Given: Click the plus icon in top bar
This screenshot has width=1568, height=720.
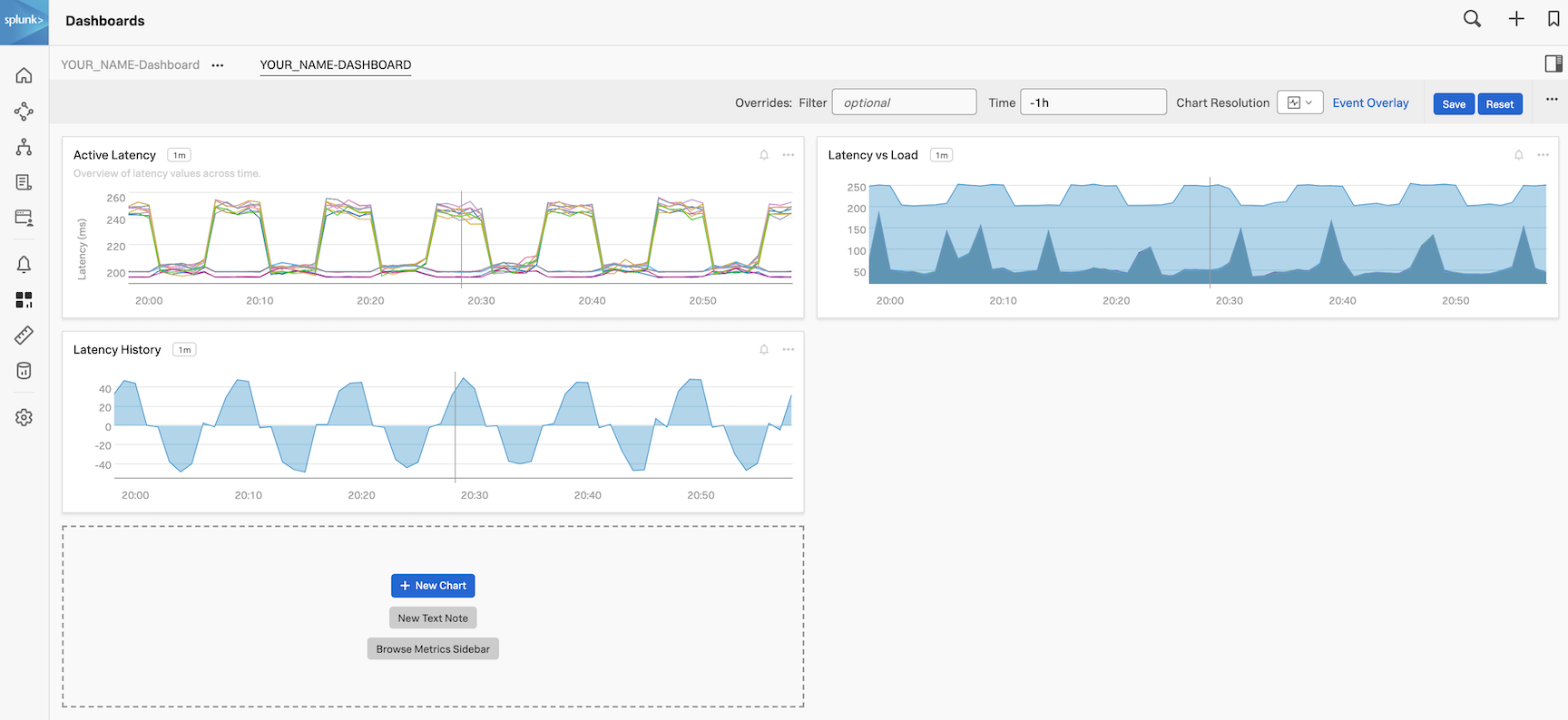Looking at the screenshot, I should tap(1516, 19).
